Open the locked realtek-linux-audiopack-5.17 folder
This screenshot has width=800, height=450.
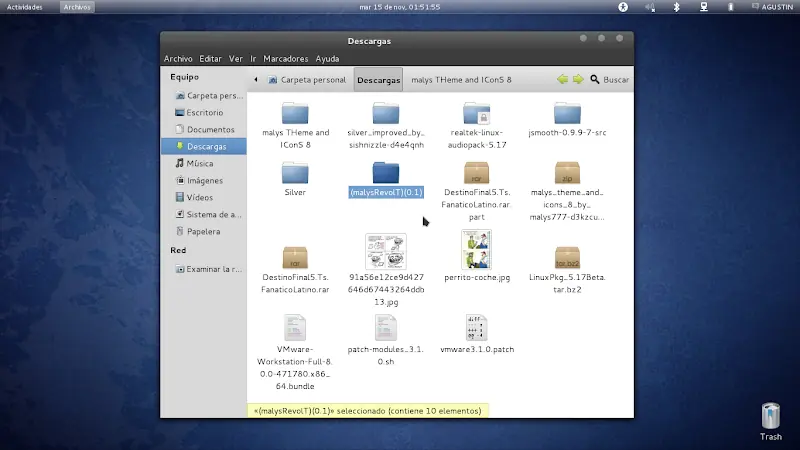click(477, 113)
